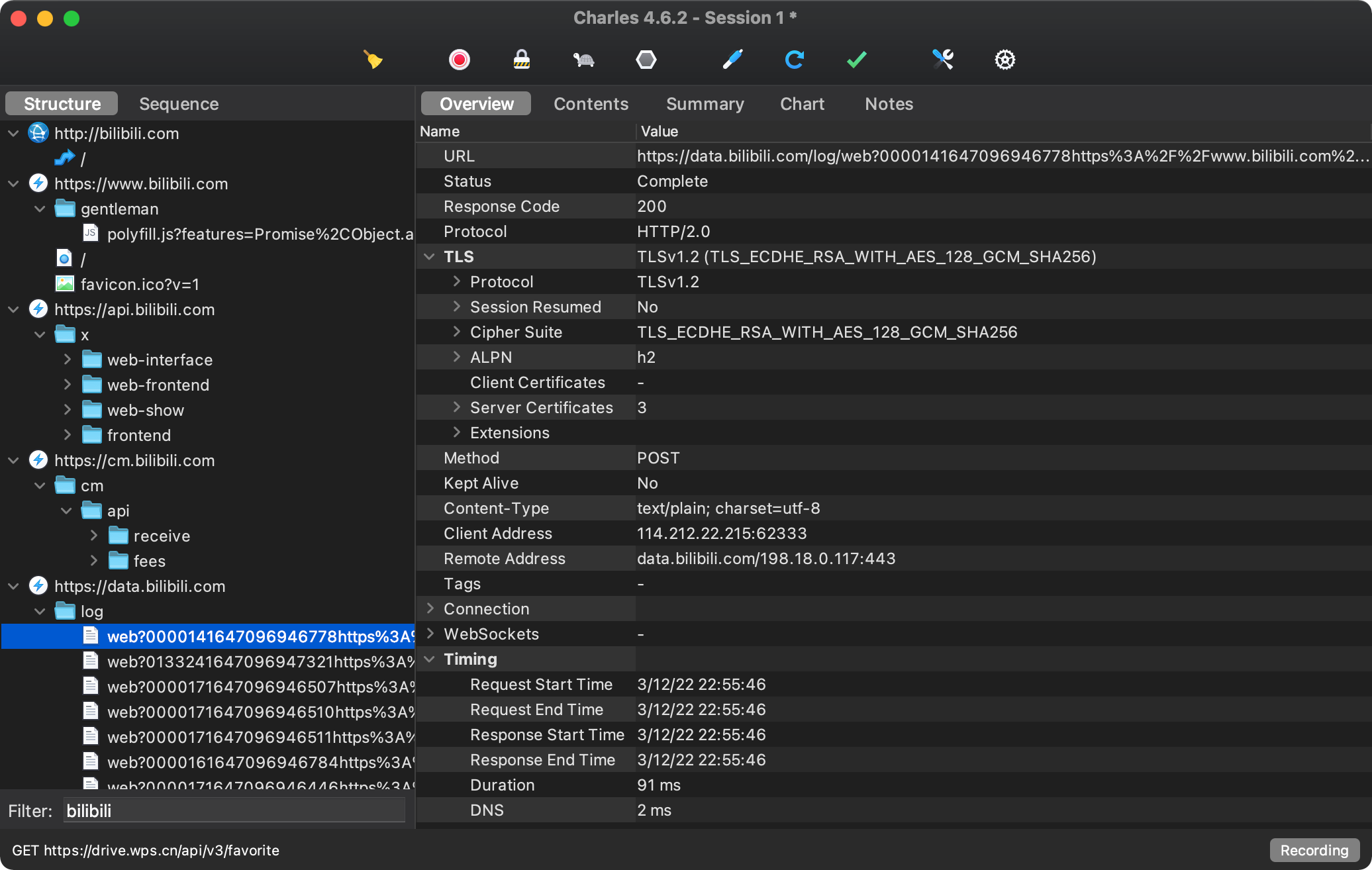This screenshot has height=870, width=1372.
Task: Click the Remote Address value
Action: (x=766, y=558)
